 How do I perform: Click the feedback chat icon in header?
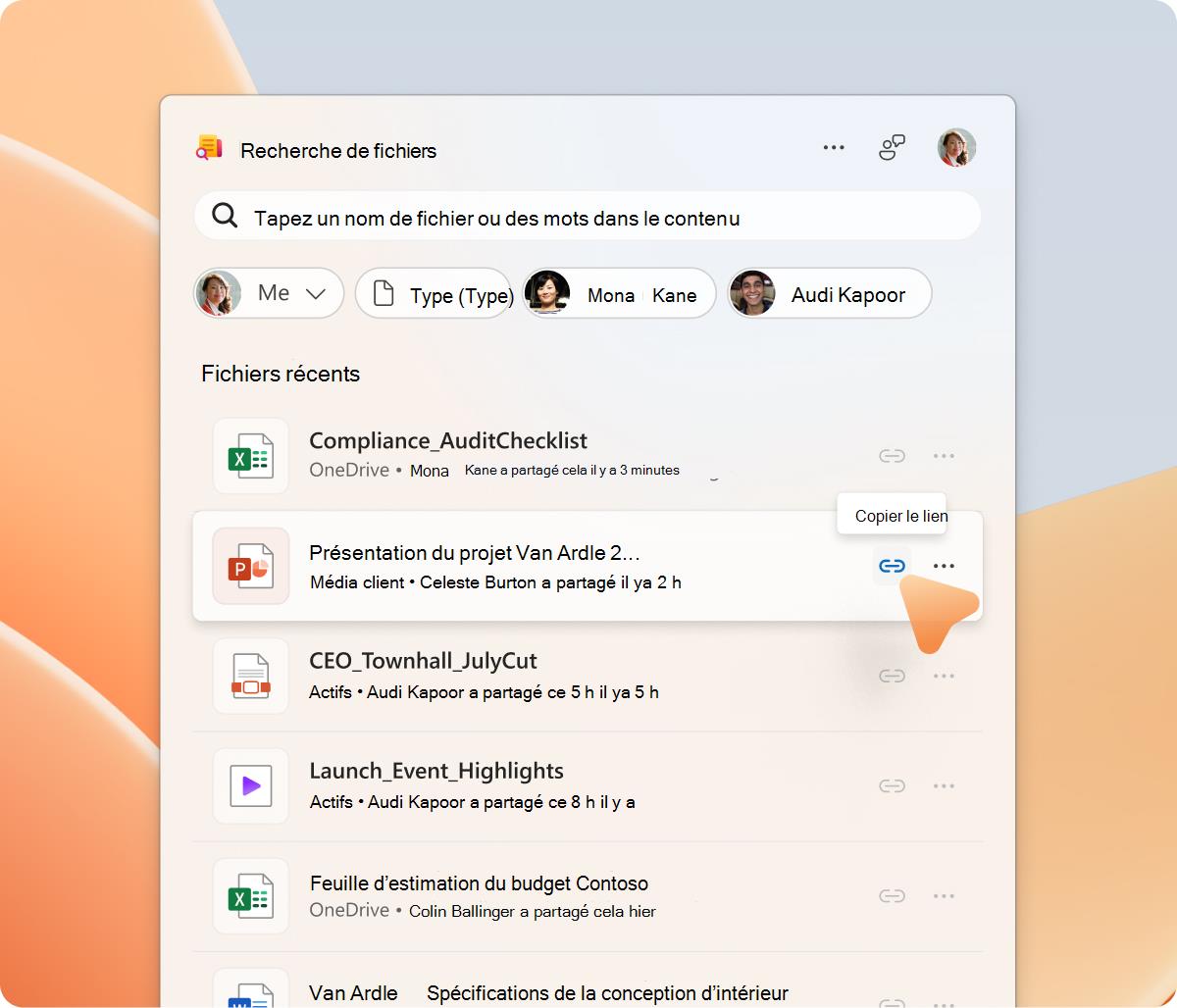click(892, 148)
